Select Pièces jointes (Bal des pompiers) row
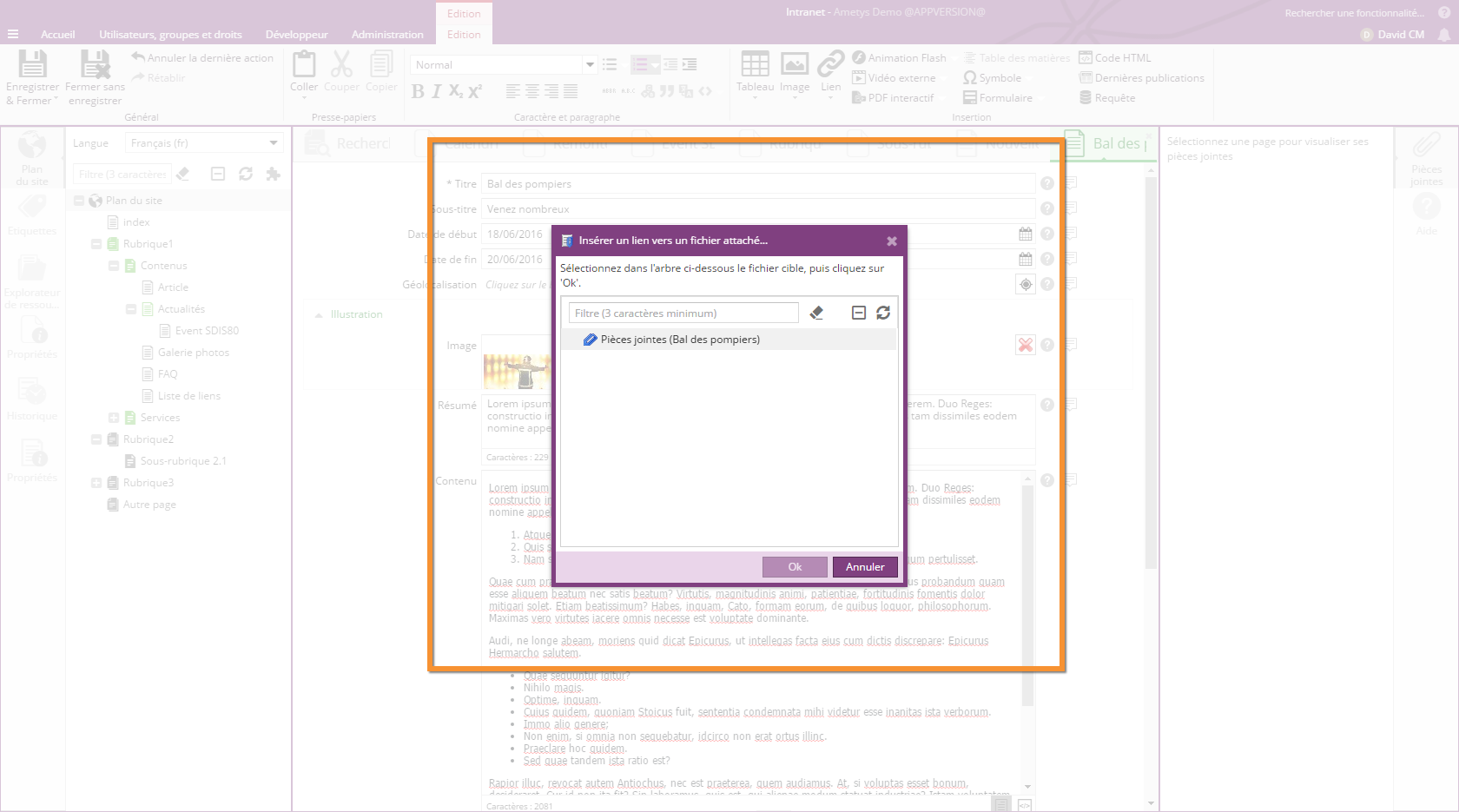The image size is (1459, 812). (729, 340)
